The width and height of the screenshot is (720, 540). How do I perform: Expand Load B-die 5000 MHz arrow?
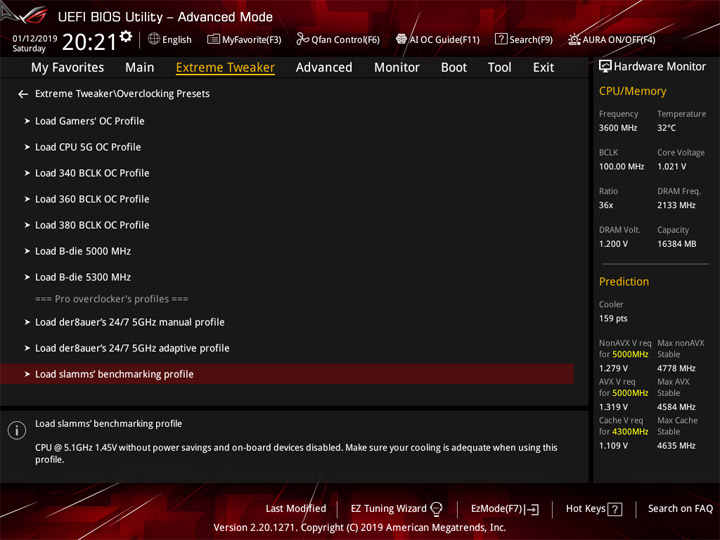pyautogui.click(x=27, y=251)
